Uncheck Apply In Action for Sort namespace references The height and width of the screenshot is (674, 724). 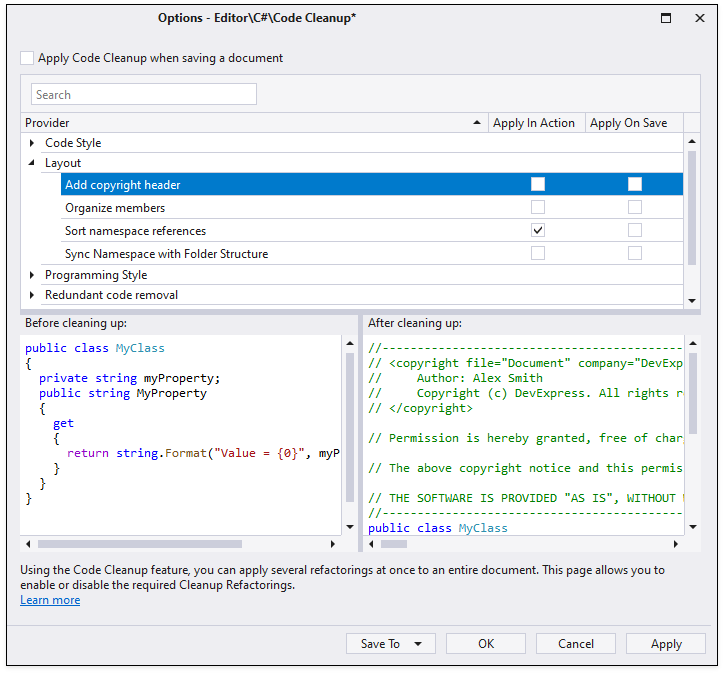tap(537, 230)
